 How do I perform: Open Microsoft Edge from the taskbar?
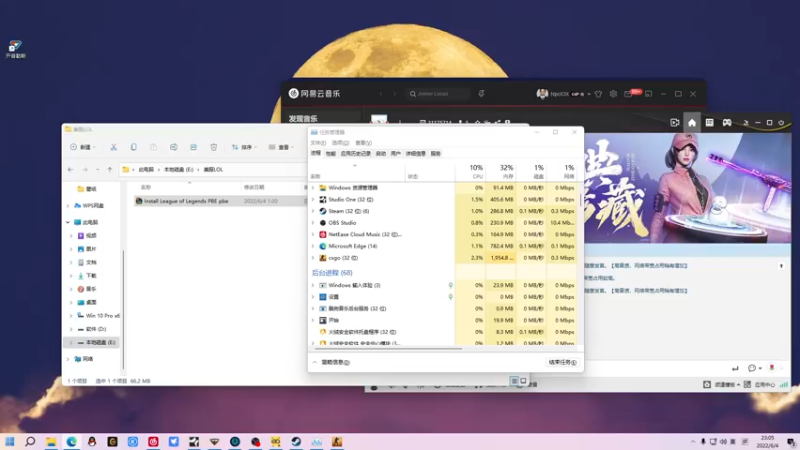(x=71, y=442)
